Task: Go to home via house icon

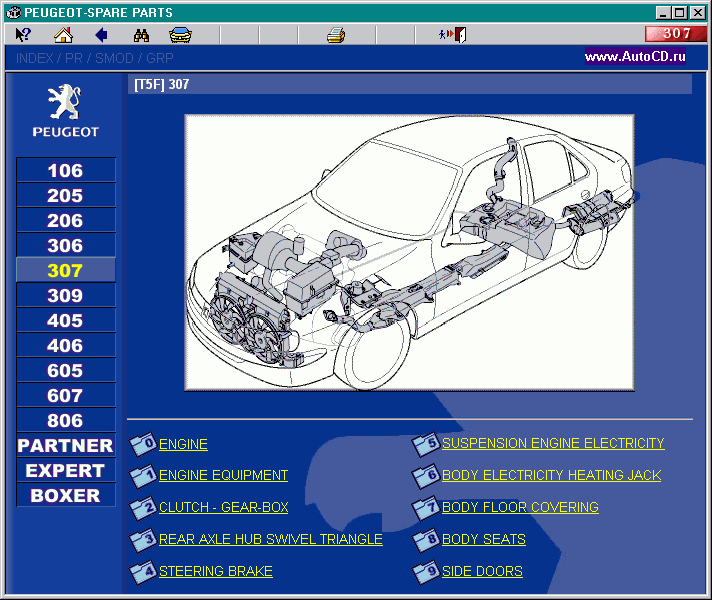Action: (63, 35)
